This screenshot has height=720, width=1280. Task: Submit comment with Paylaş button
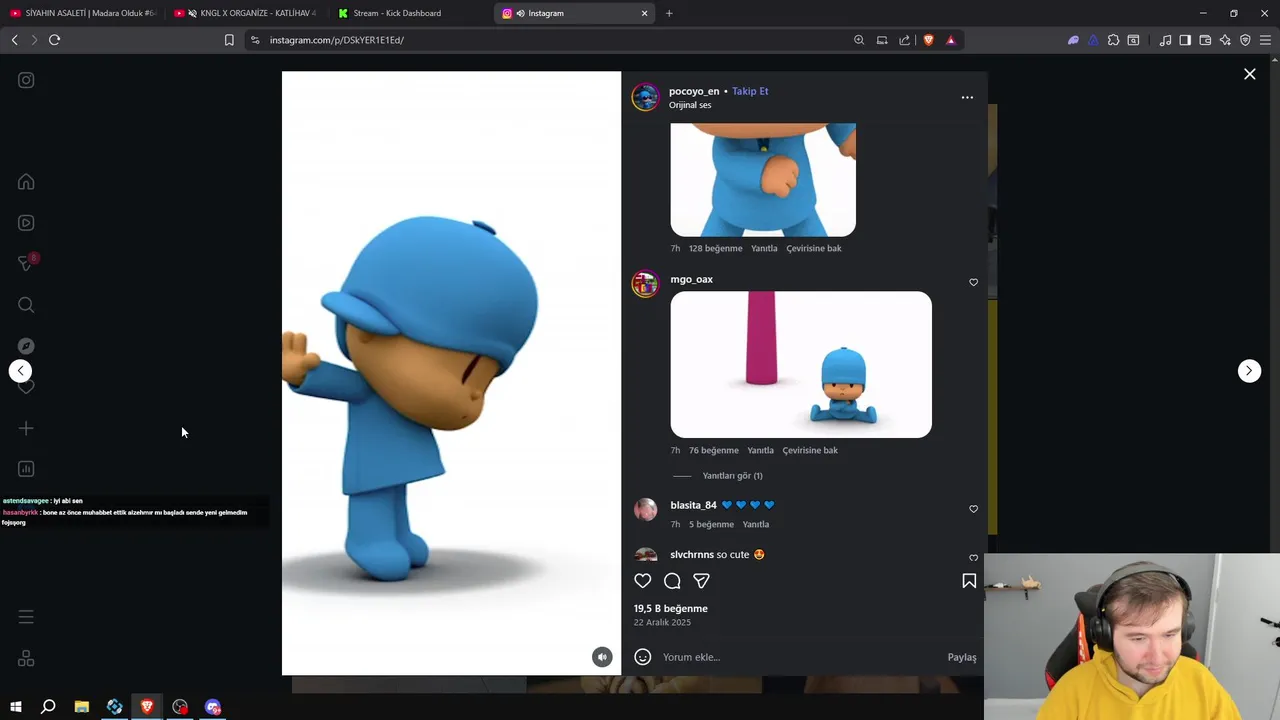(x=962, y=657)
